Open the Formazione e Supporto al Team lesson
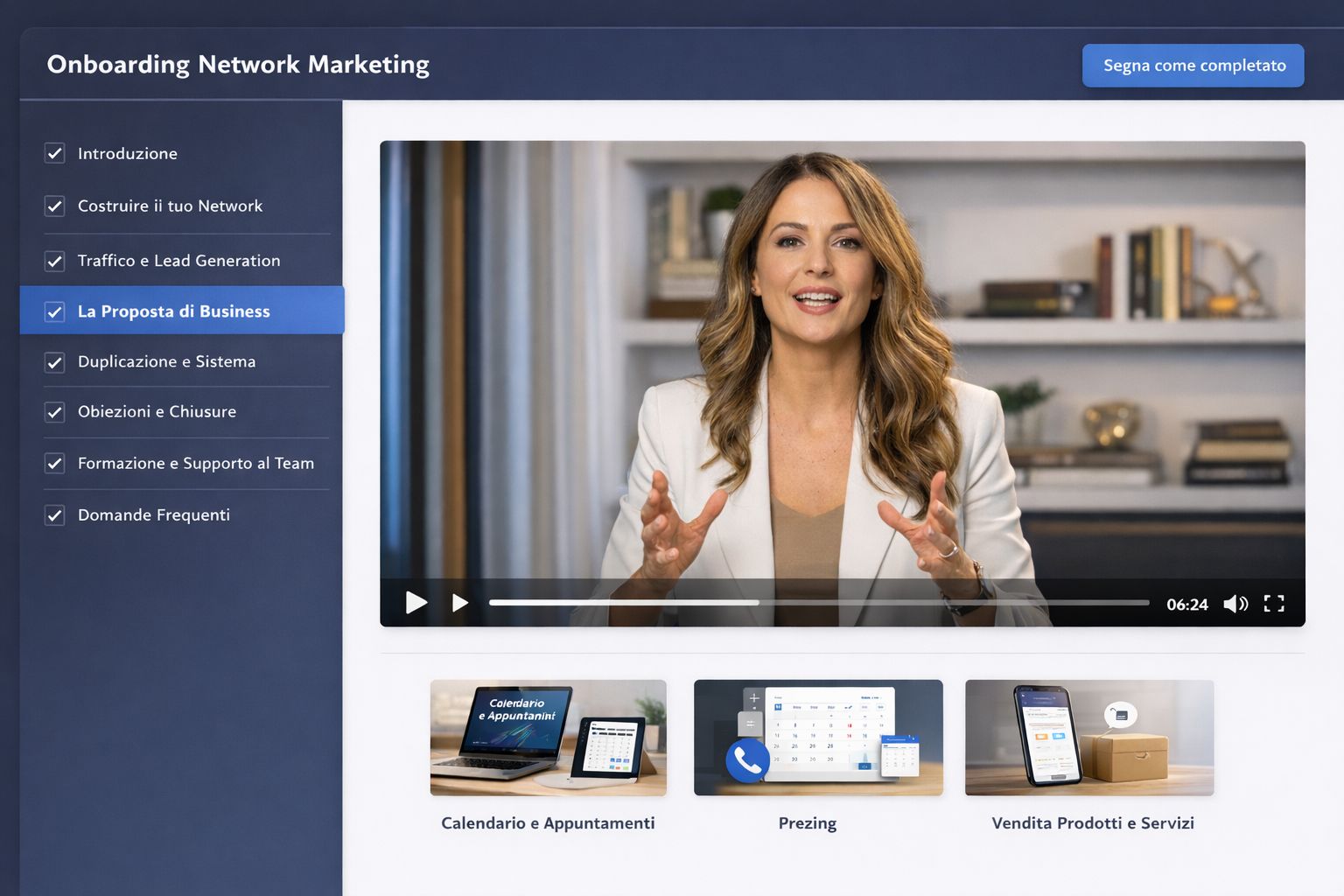 pos(195,464)
